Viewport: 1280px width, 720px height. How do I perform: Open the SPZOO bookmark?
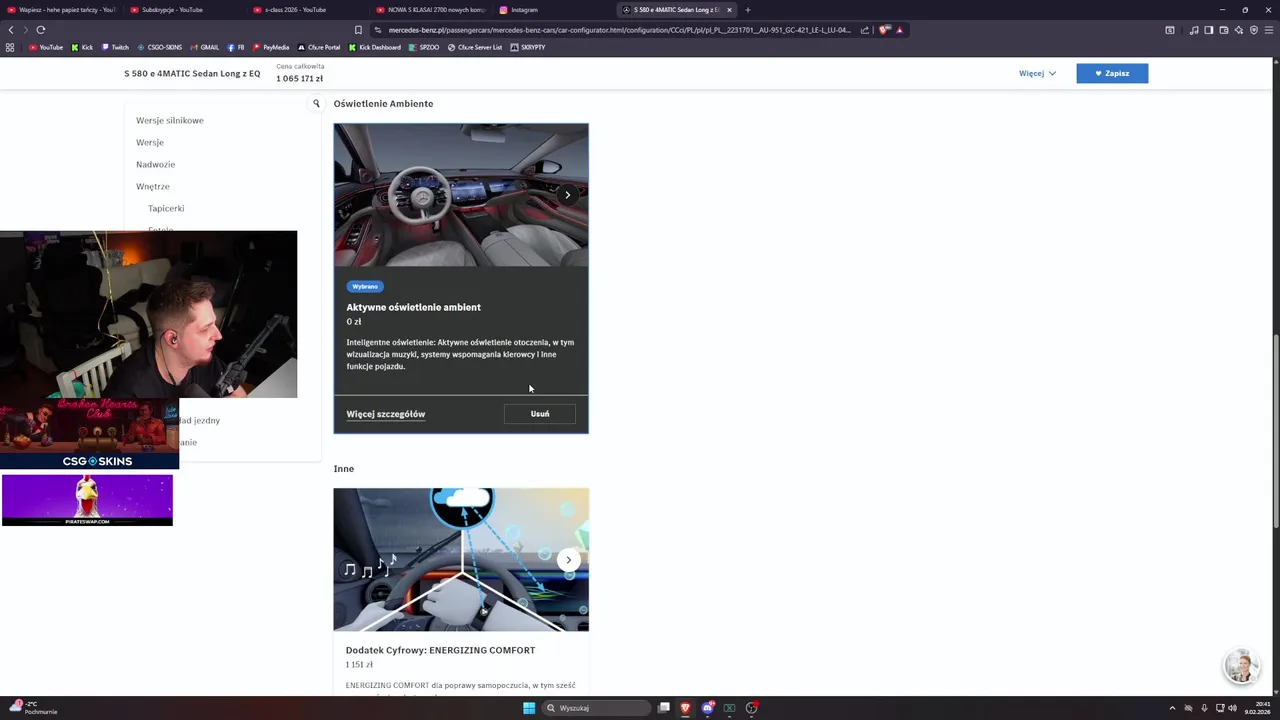coord(424,47)
